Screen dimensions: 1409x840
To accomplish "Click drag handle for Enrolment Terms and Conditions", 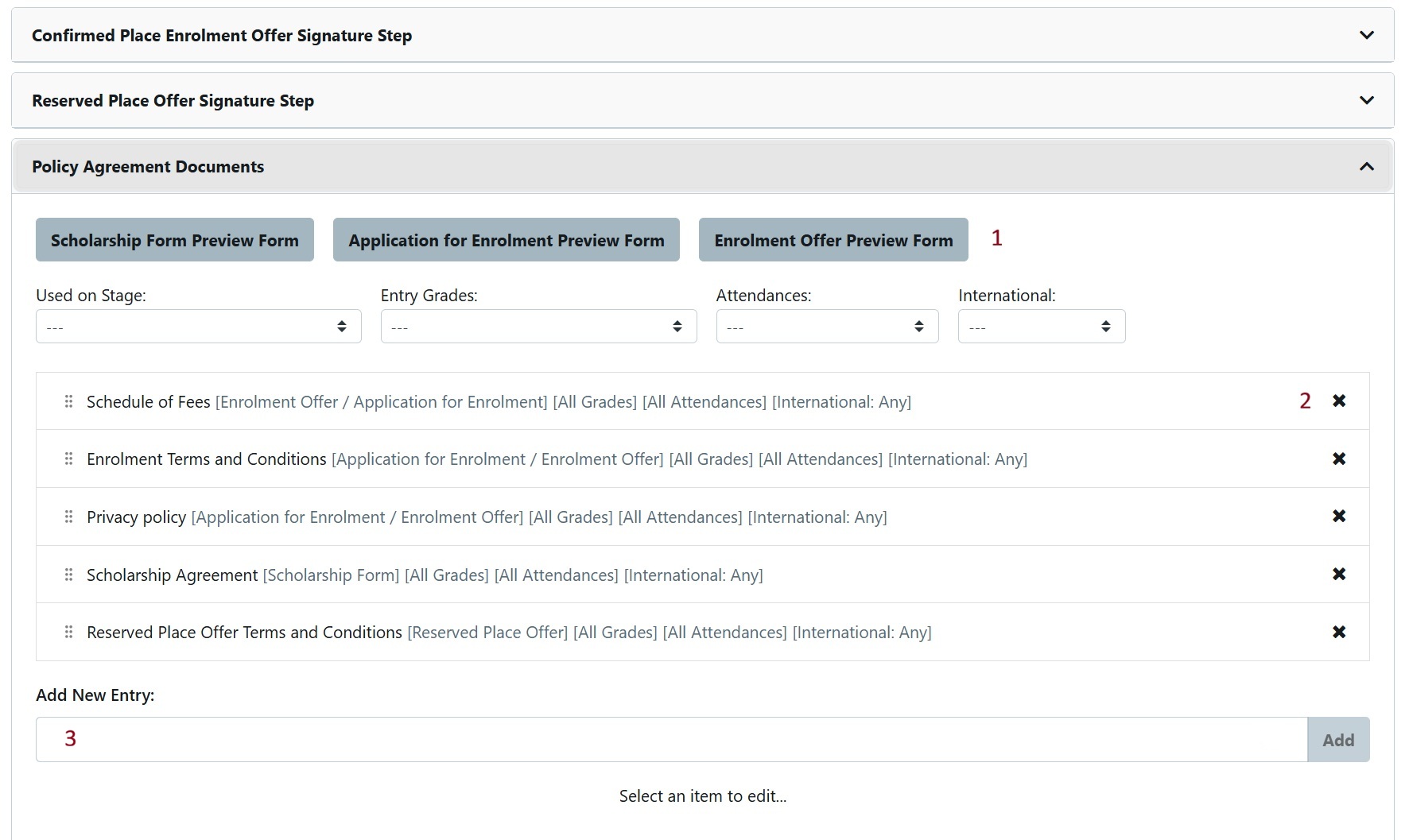I will [x=68, y=459].
